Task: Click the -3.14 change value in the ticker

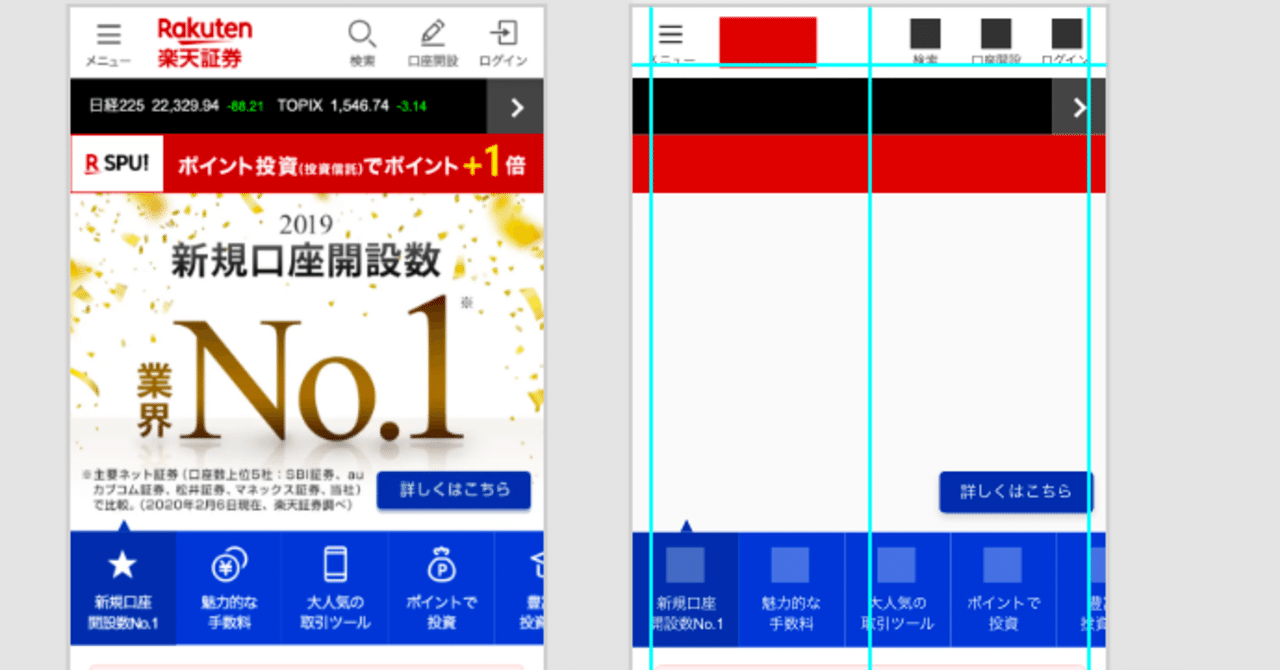Action: [x=411, y=107]
